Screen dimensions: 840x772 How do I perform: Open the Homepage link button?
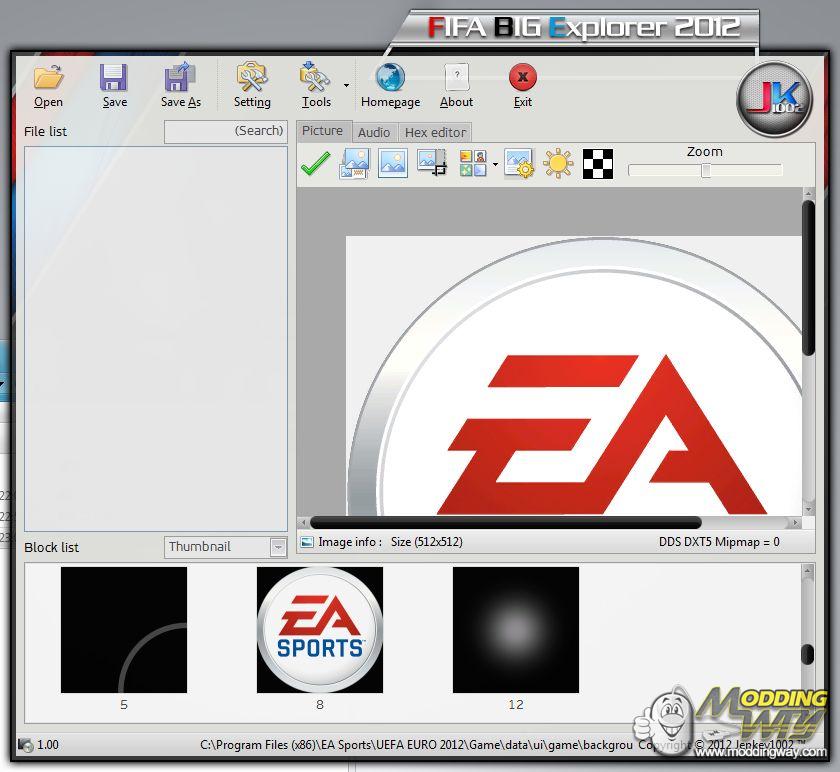tap(390, 78)
